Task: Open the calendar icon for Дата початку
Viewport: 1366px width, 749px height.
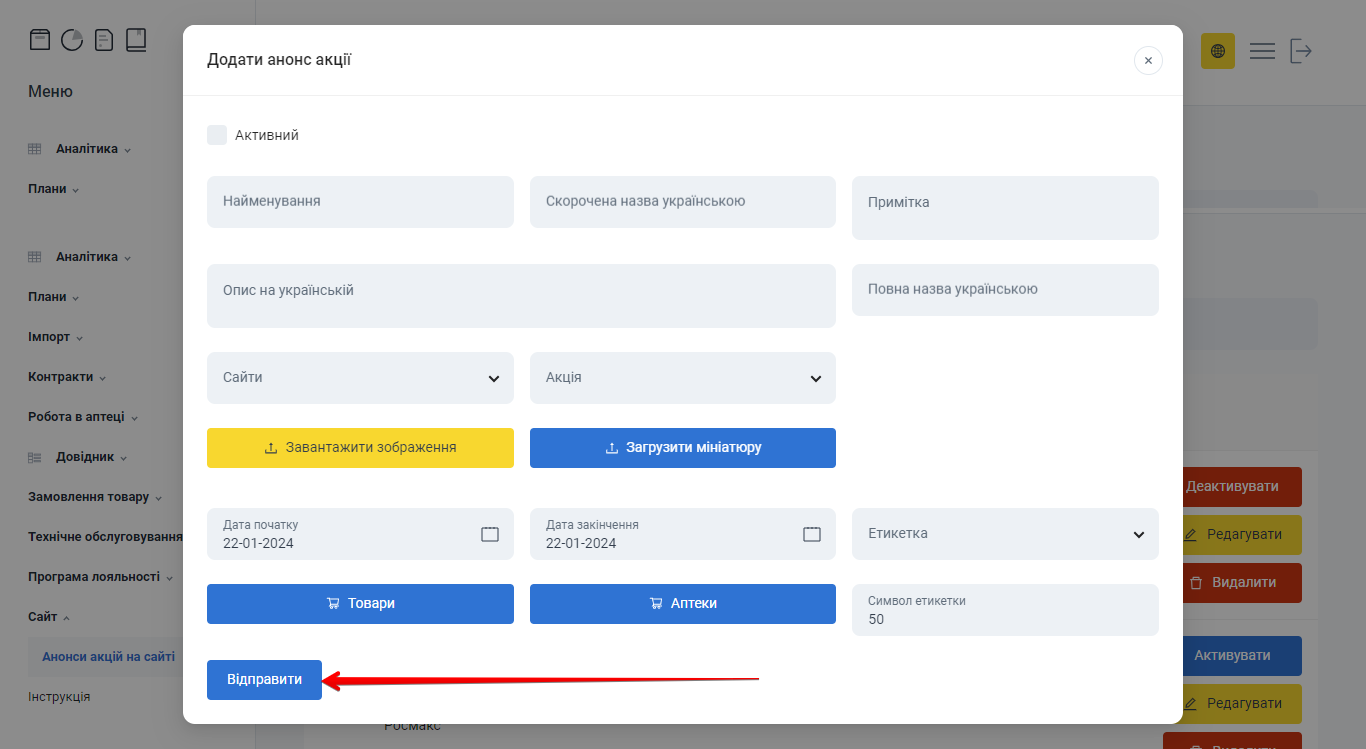Action: coord(490,534)
